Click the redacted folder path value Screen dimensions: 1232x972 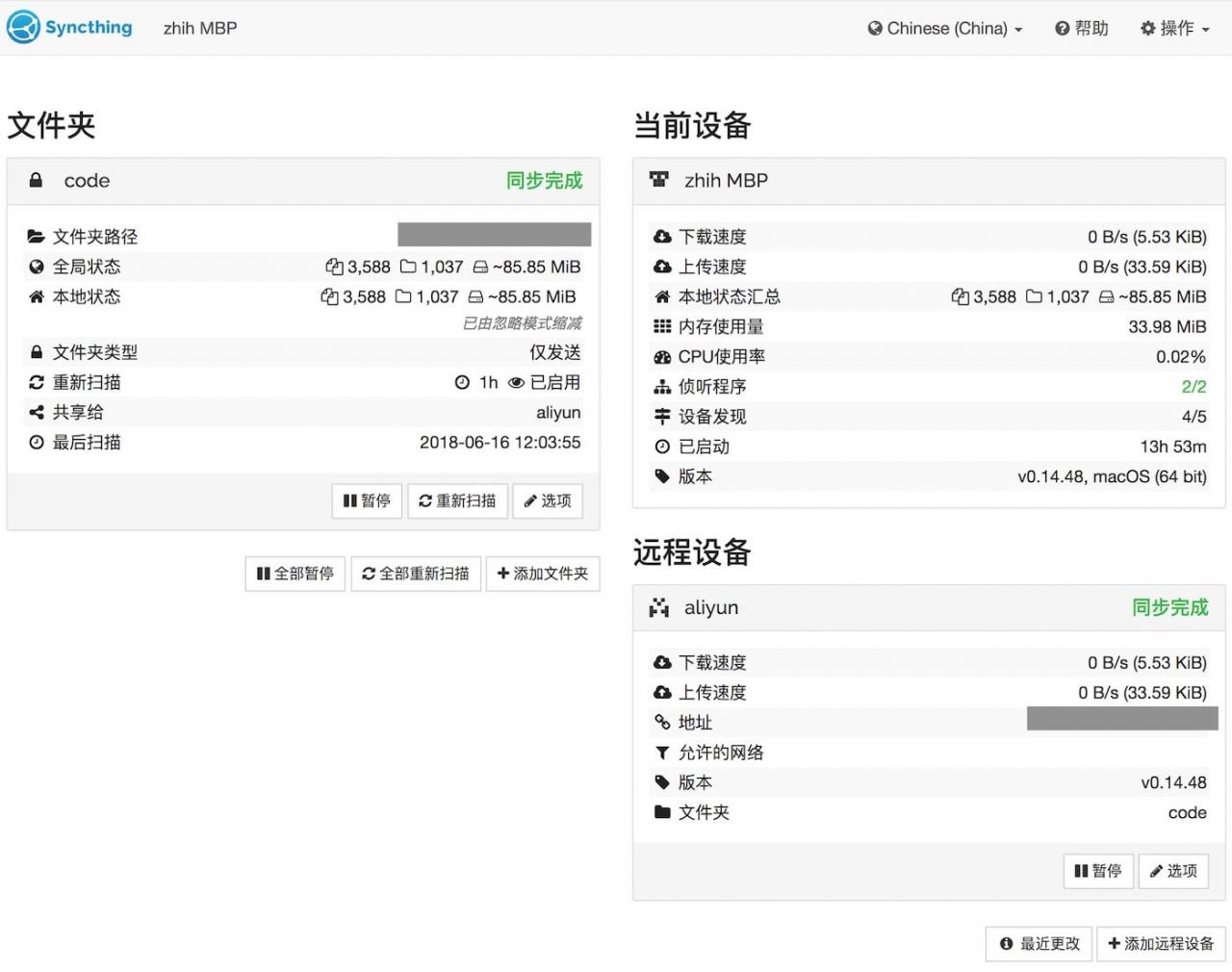point(495,235)
